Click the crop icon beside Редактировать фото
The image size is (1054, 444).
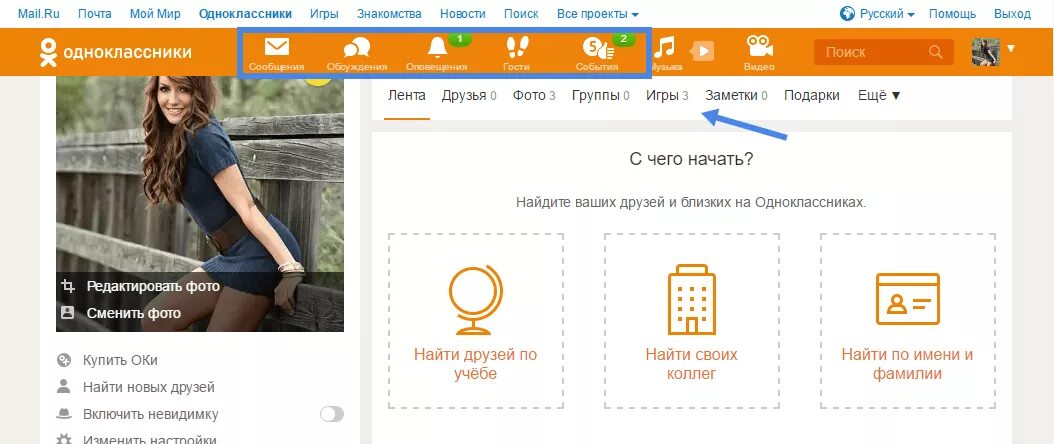[x=67, y=286]
